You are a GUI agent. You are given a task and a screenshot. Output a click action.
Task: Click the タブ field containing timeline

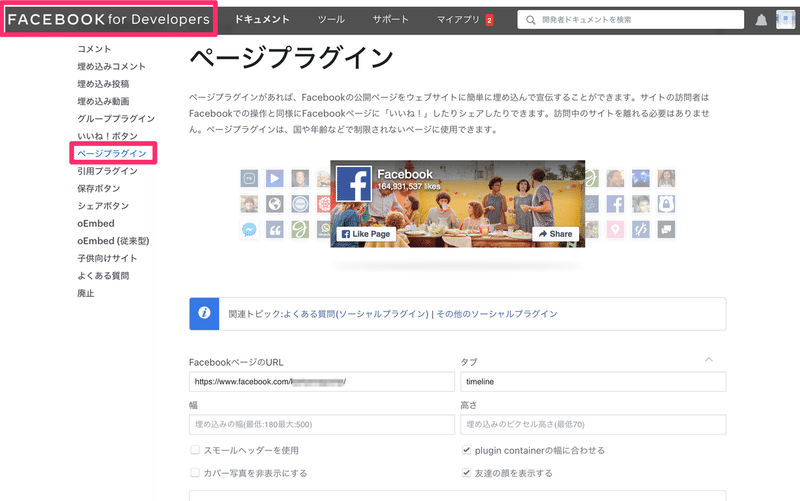593,382
